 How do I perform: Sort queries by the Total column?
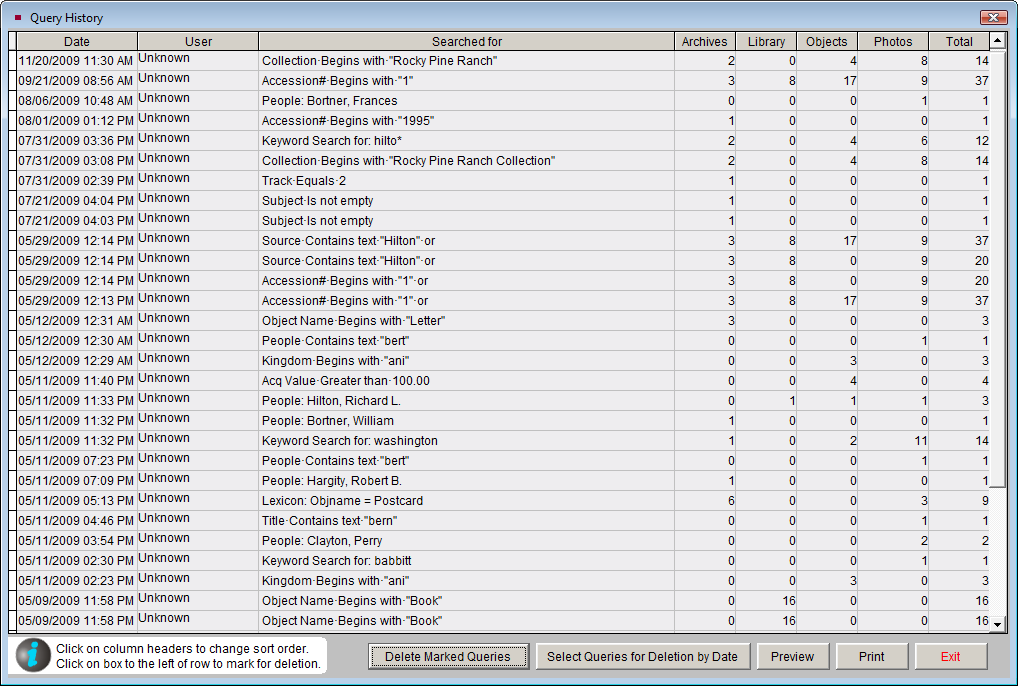959,41
